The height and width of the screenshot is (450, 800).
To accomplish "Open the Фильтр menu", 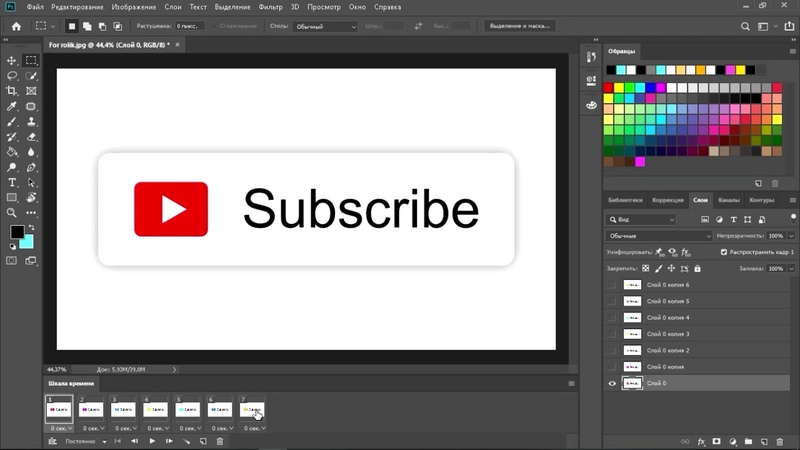I will 270,7.
